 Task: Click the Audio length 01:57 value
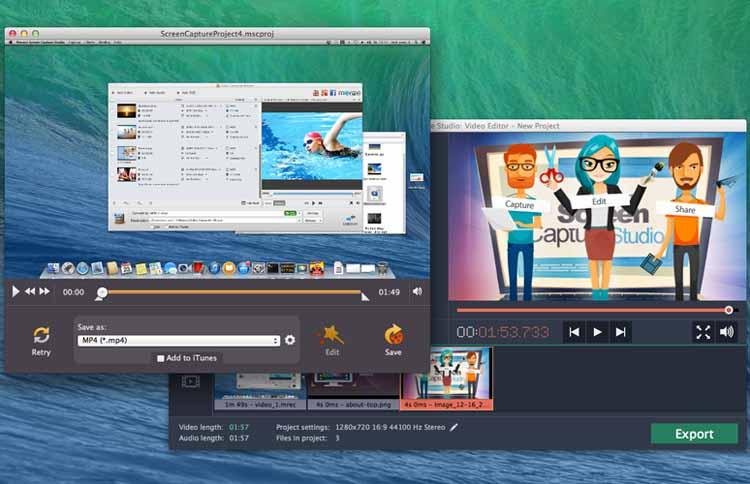(x=239, y=438)
